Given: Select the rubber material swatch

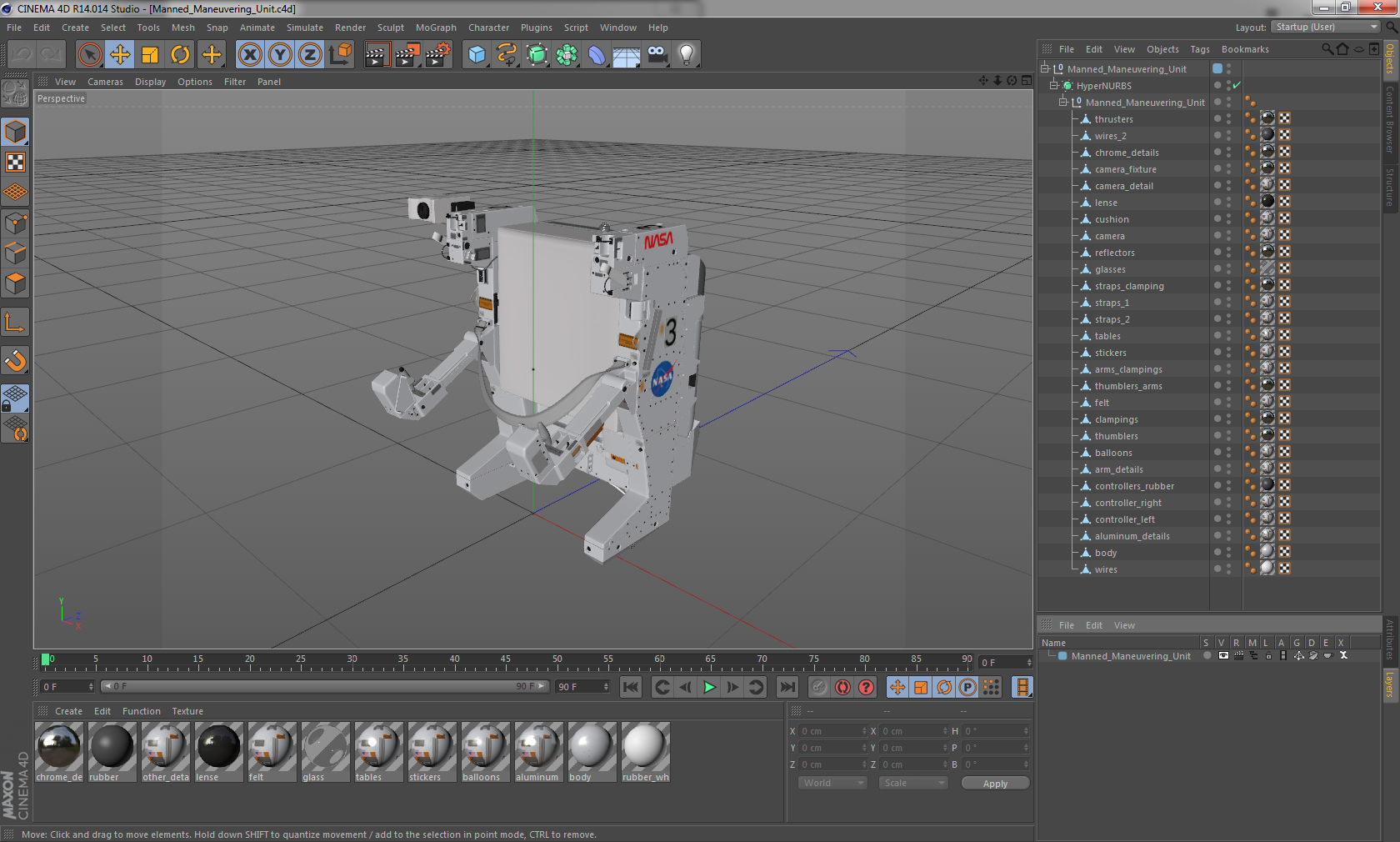Looking at the screenshot, I should (x=112, y=752).
